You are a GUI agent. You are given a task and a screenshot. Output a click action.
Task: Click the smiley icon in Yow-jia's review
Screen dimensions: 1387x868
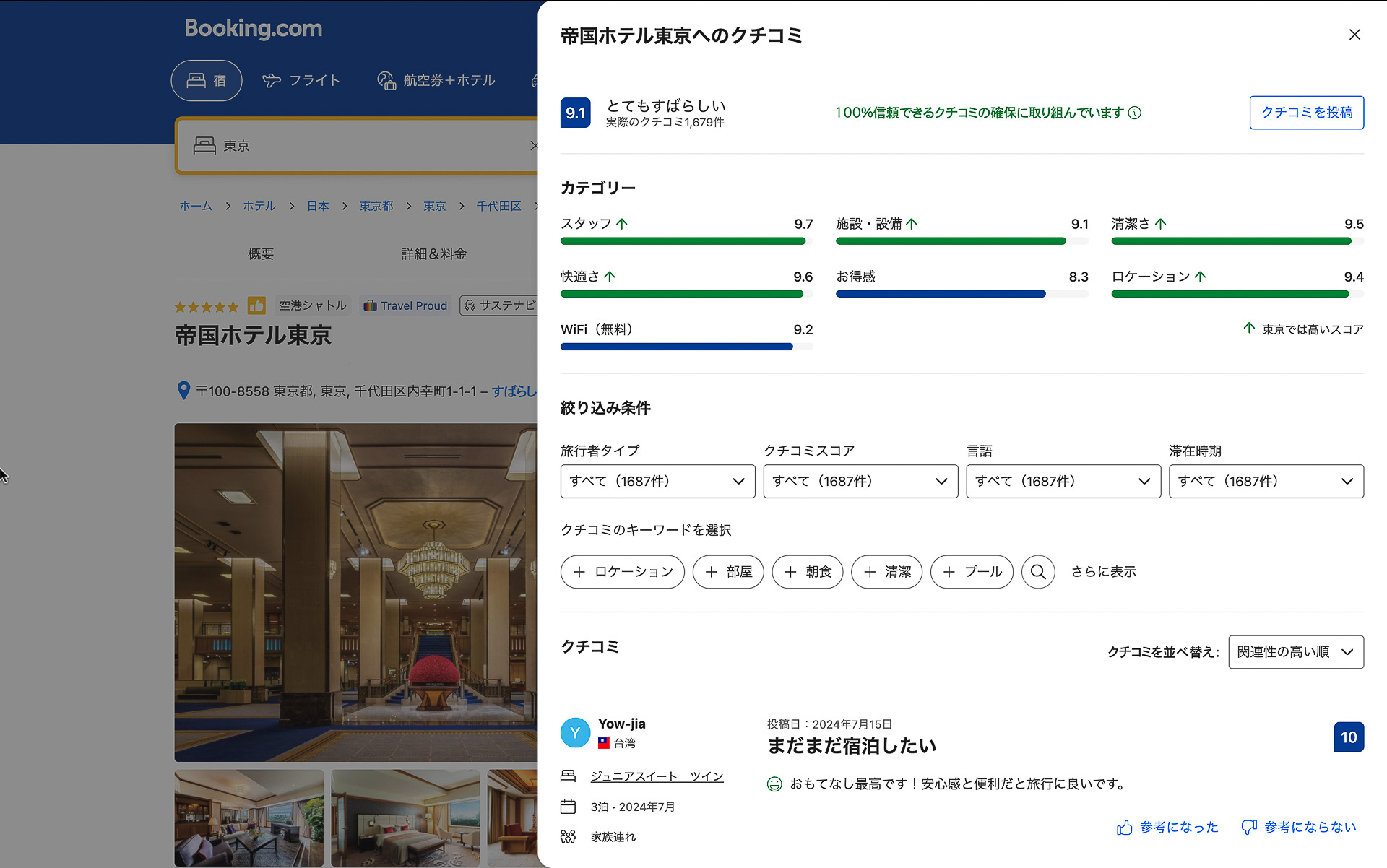(x=774, y=784)
